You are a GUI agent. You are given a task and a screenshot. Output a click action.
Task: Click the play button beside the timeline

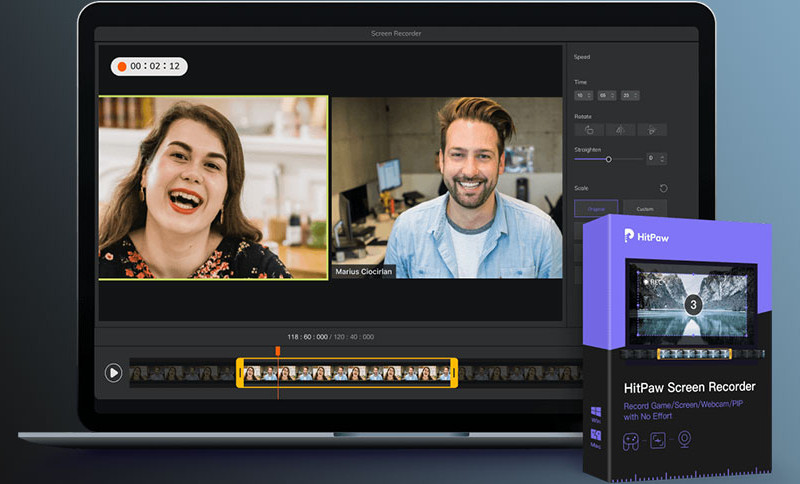click(113, 373)
